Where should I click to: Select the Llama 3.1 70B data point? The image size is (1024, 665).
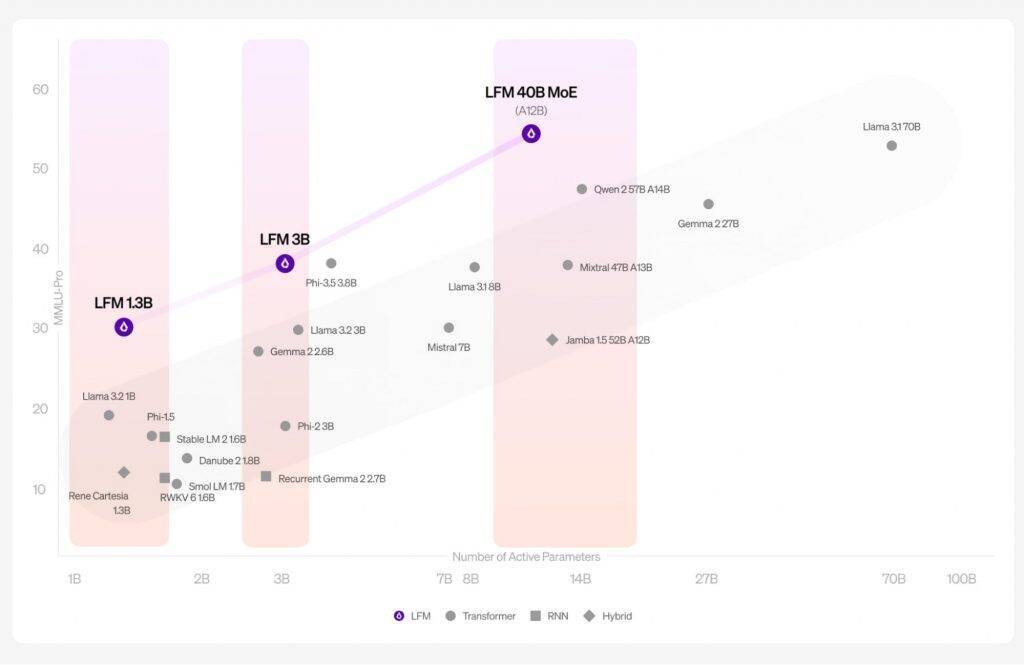click(892, 146)
